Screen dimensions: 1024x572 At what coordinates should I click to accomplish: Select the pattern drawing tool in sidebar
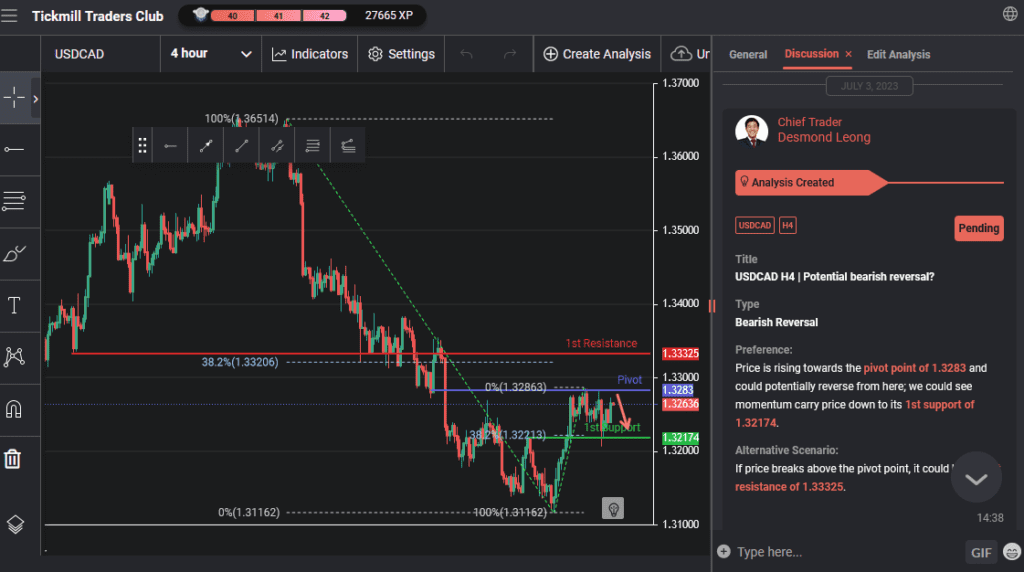click(15, 356)
